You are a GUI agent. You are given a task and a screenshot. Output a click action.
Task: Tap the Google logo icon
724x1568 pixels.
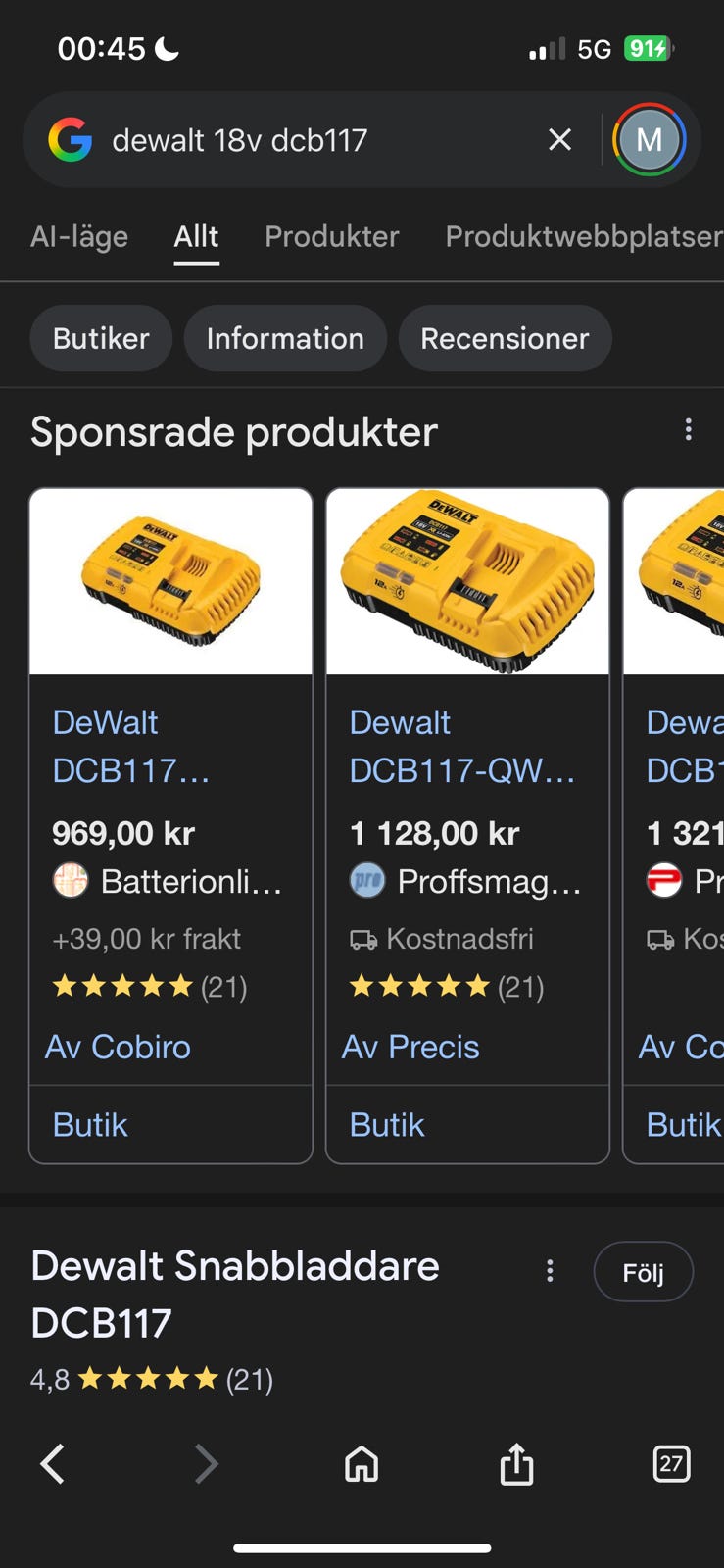[x=71, y=140]
